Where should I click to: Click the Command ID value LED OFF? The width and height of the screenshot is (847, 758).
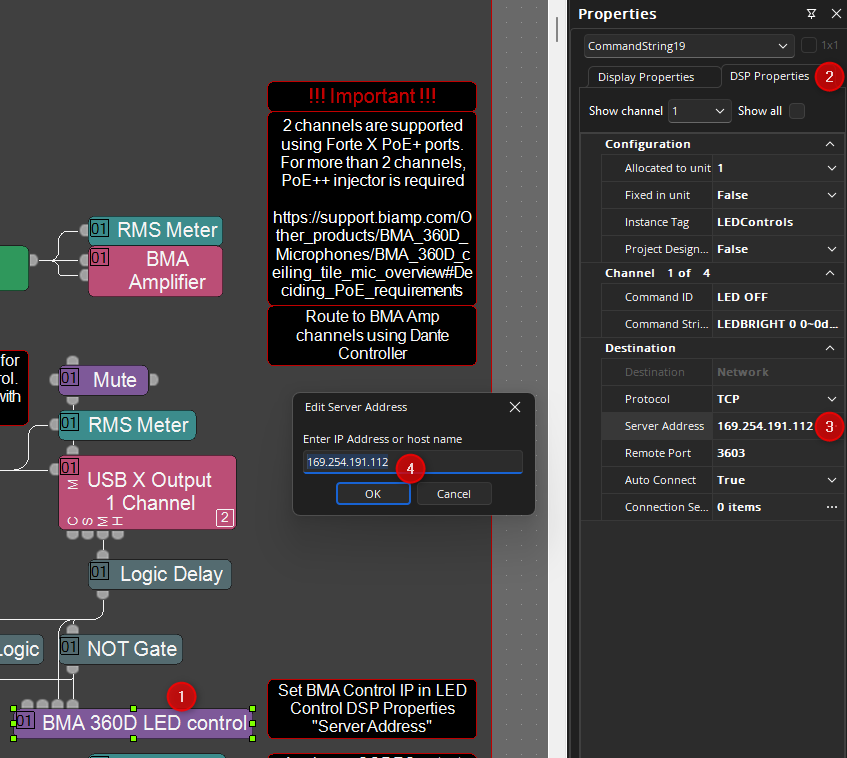742,297
